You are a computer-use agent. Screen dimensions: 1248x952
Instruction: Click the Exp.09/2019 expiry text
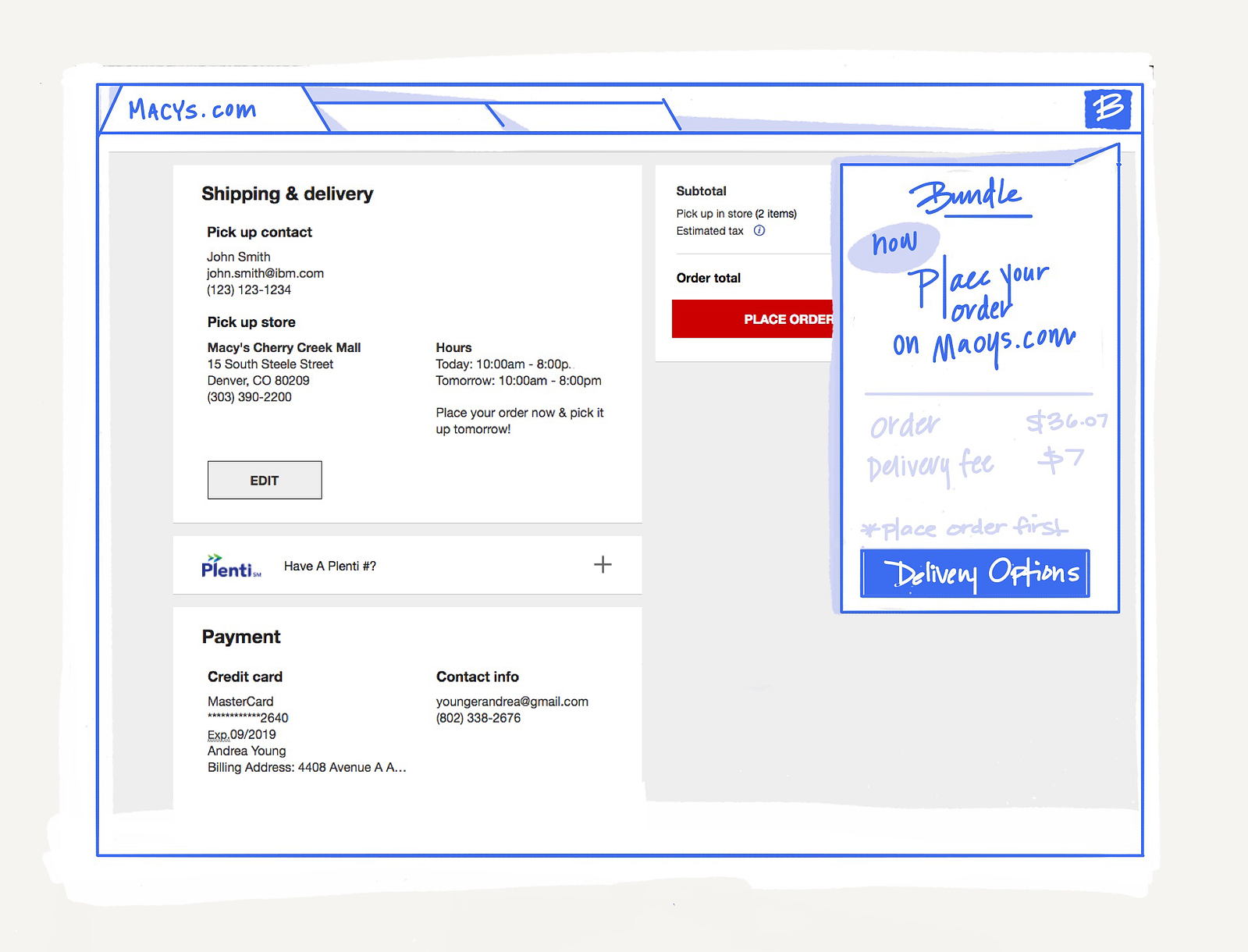coord(242,734)
